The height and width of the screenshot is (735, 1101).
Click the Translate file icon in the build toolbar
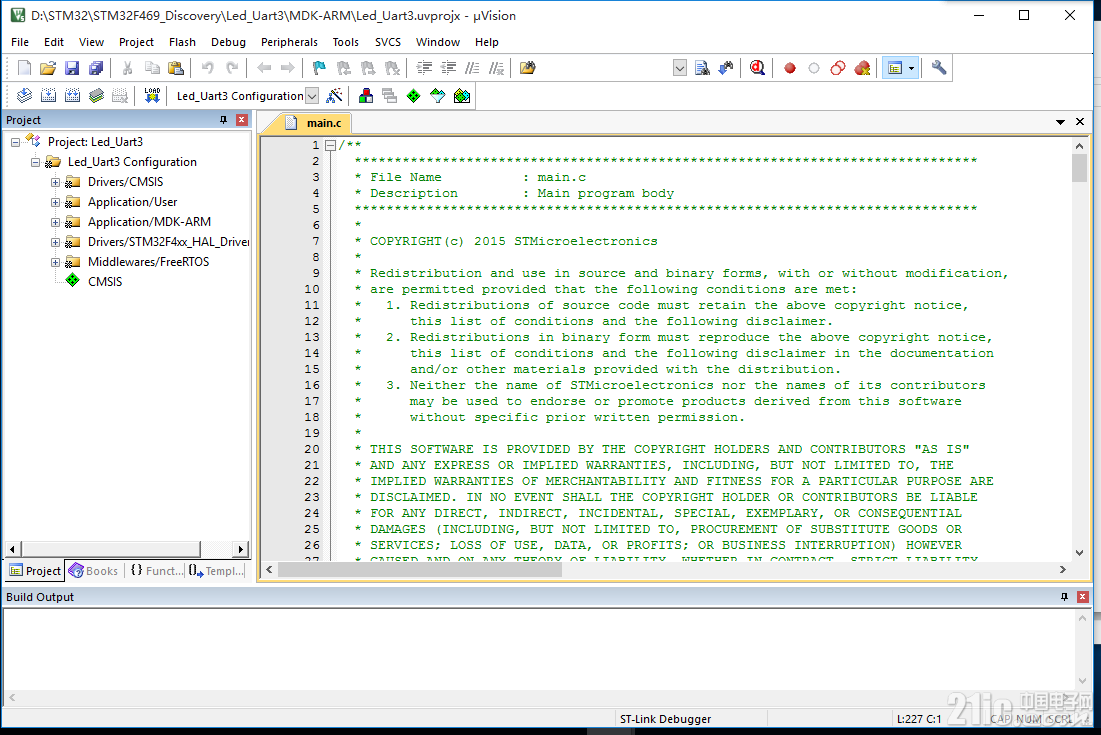click(x=25, y=95)
